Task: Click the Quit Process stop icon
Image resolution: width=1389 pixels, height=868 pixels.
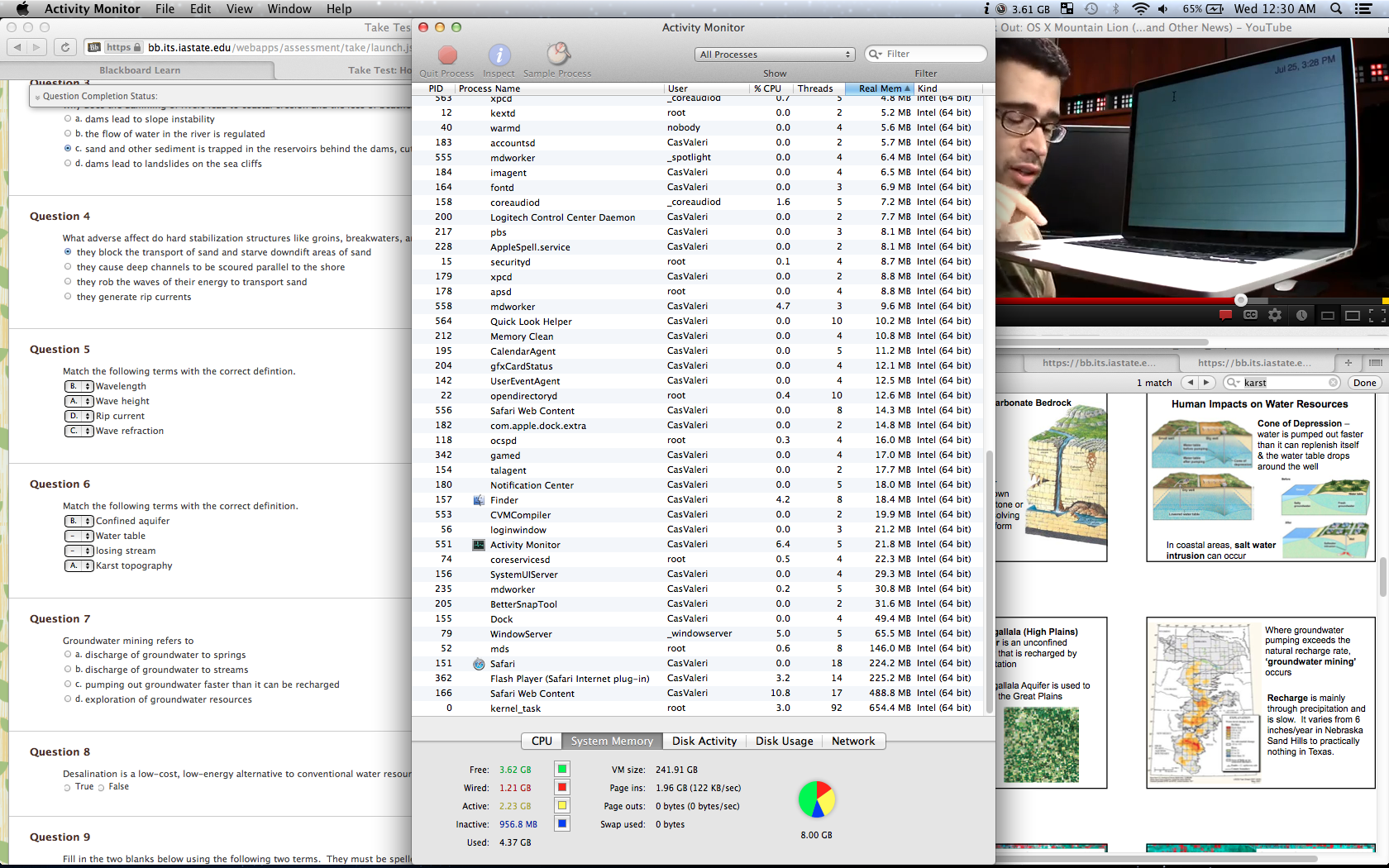Action: [447, 55]
